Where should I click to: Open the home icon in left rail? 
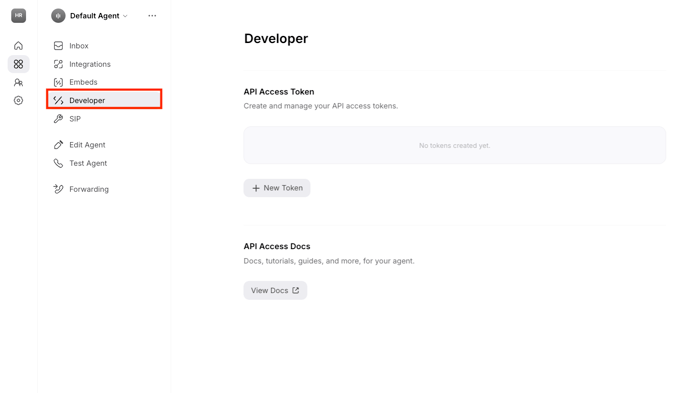(18, 46)
